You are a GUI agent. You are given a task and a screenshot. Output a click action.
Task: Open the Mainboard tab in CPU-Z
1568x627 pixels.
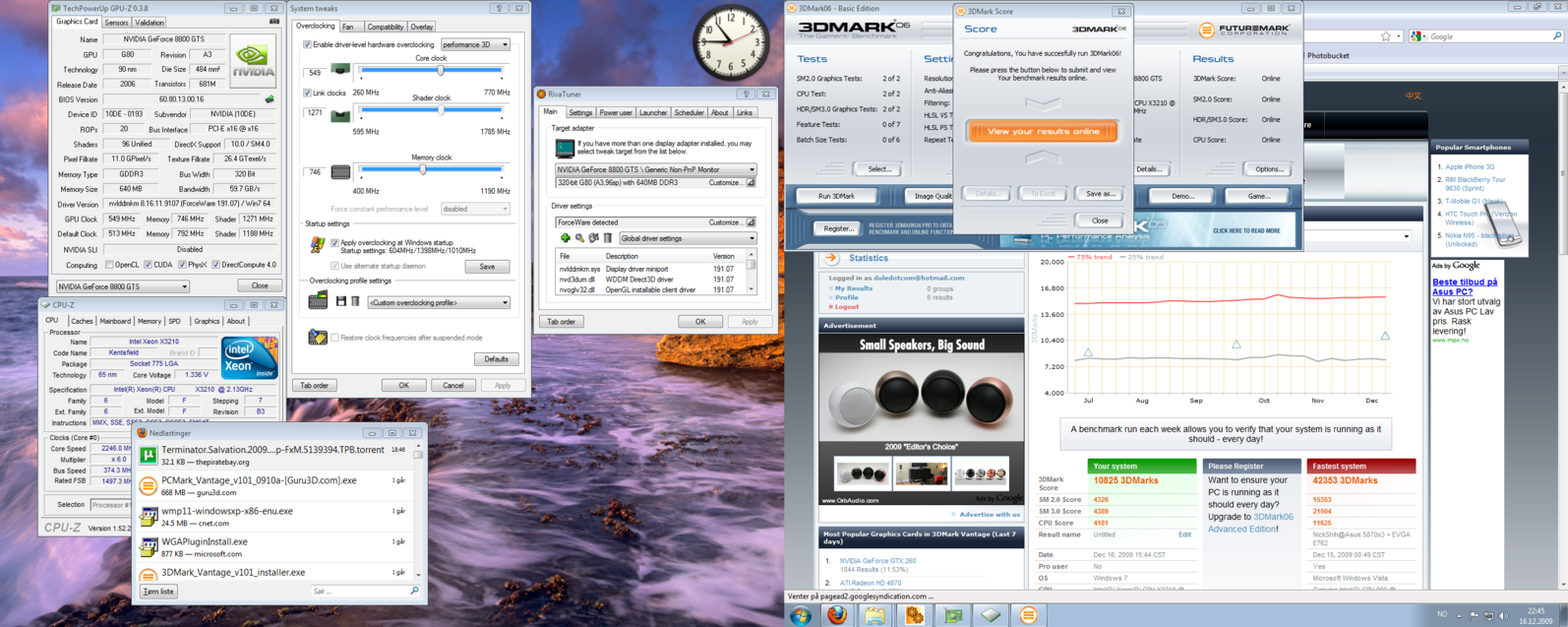click(115, 321)
